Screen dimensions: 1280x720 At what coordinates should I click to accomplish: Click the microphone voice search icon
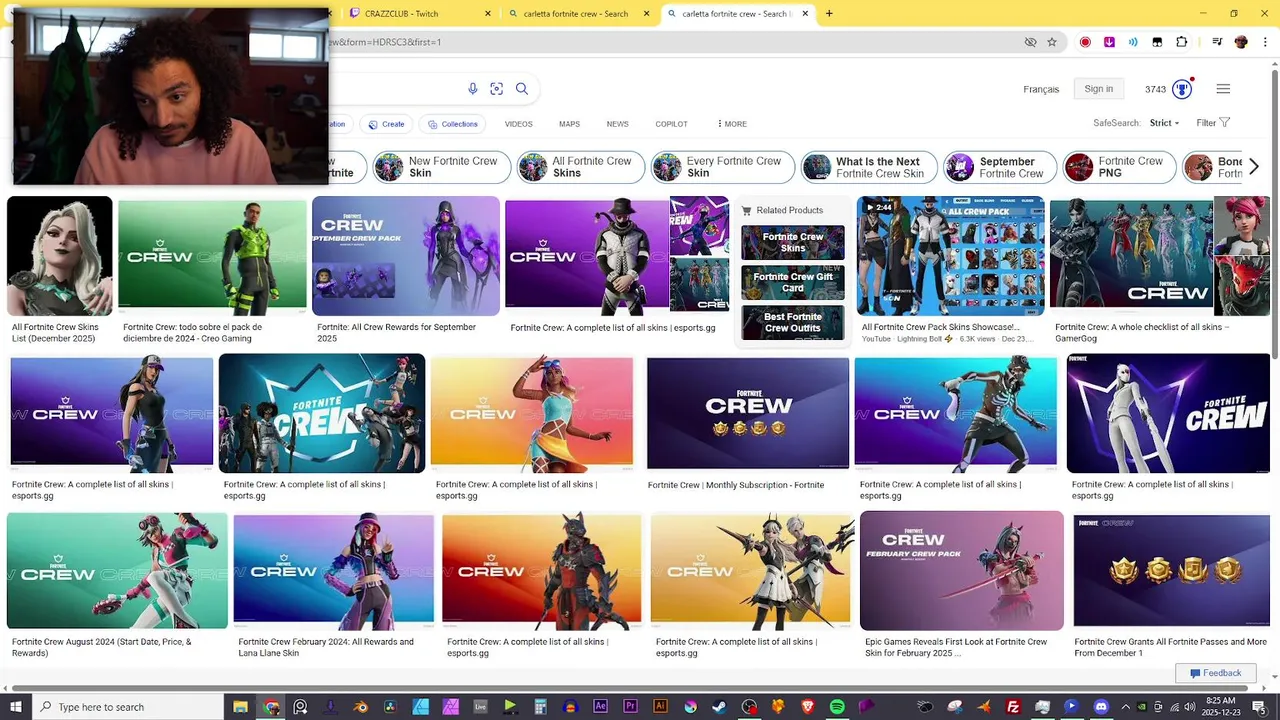pyautogui.click(x=473, y=89)
